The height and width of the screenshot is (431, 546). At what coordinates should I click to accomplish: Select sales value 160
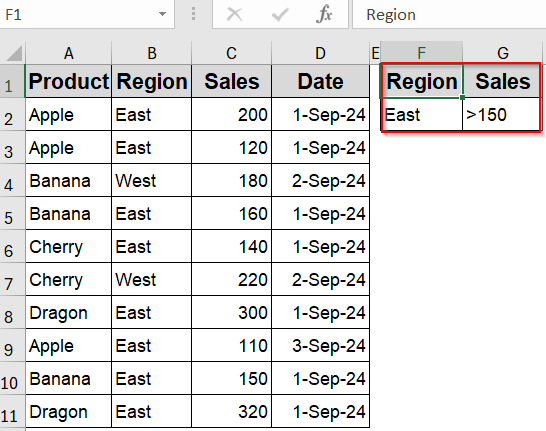(x=232, y=213)
